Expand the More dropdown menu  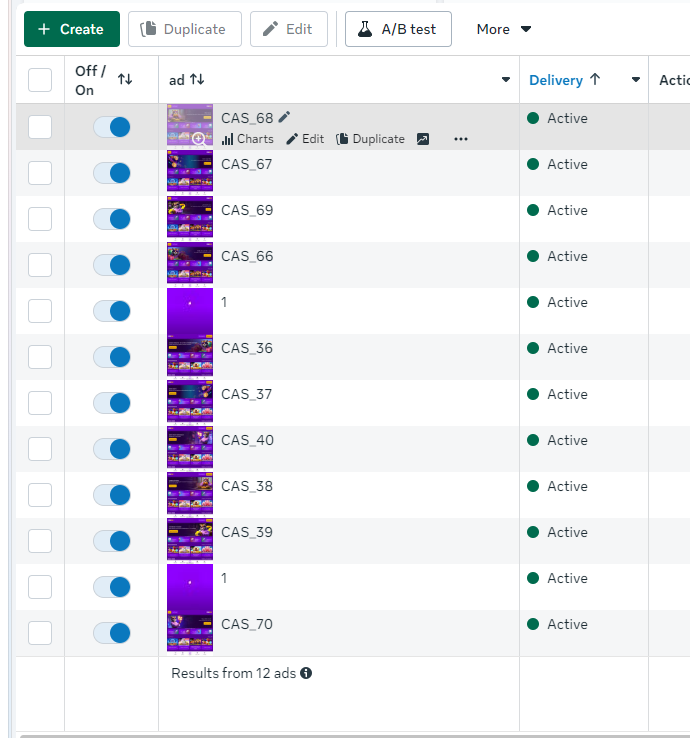click(504, 29)
